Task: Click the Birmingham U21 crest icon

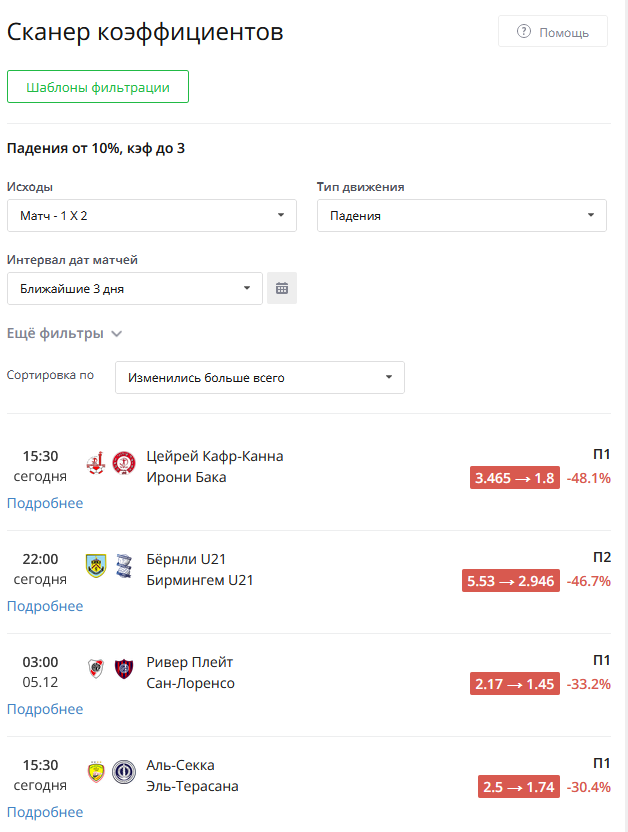Action: 124,566
